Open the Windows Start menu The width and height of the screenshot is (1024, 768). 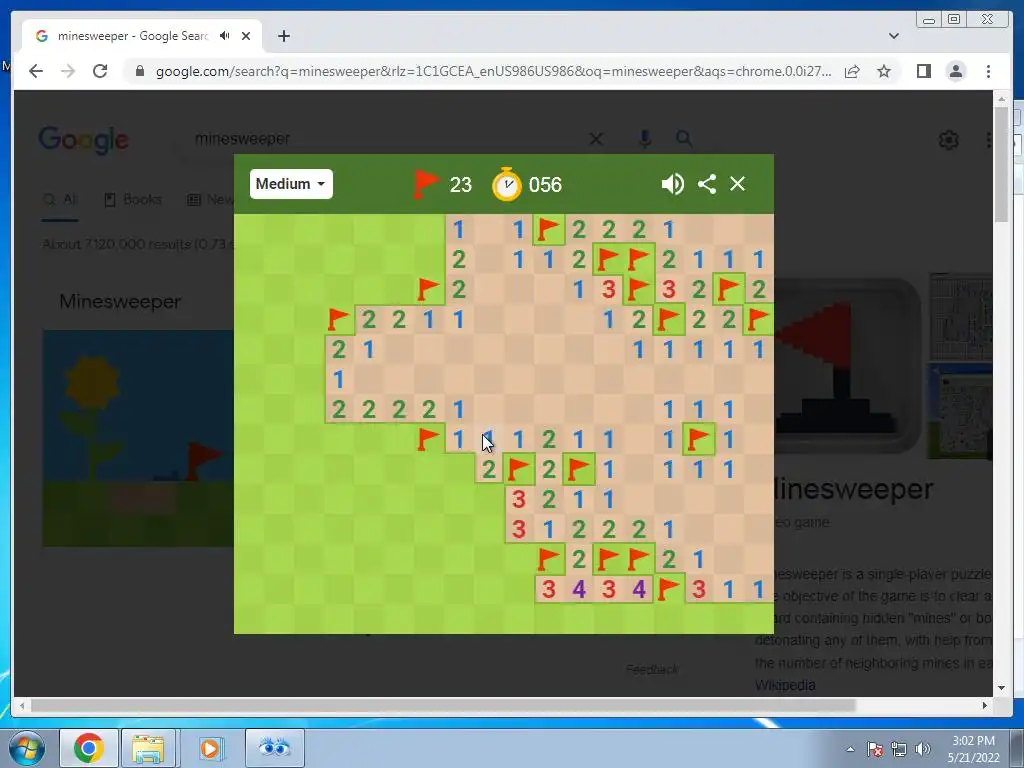pos(26,748)
